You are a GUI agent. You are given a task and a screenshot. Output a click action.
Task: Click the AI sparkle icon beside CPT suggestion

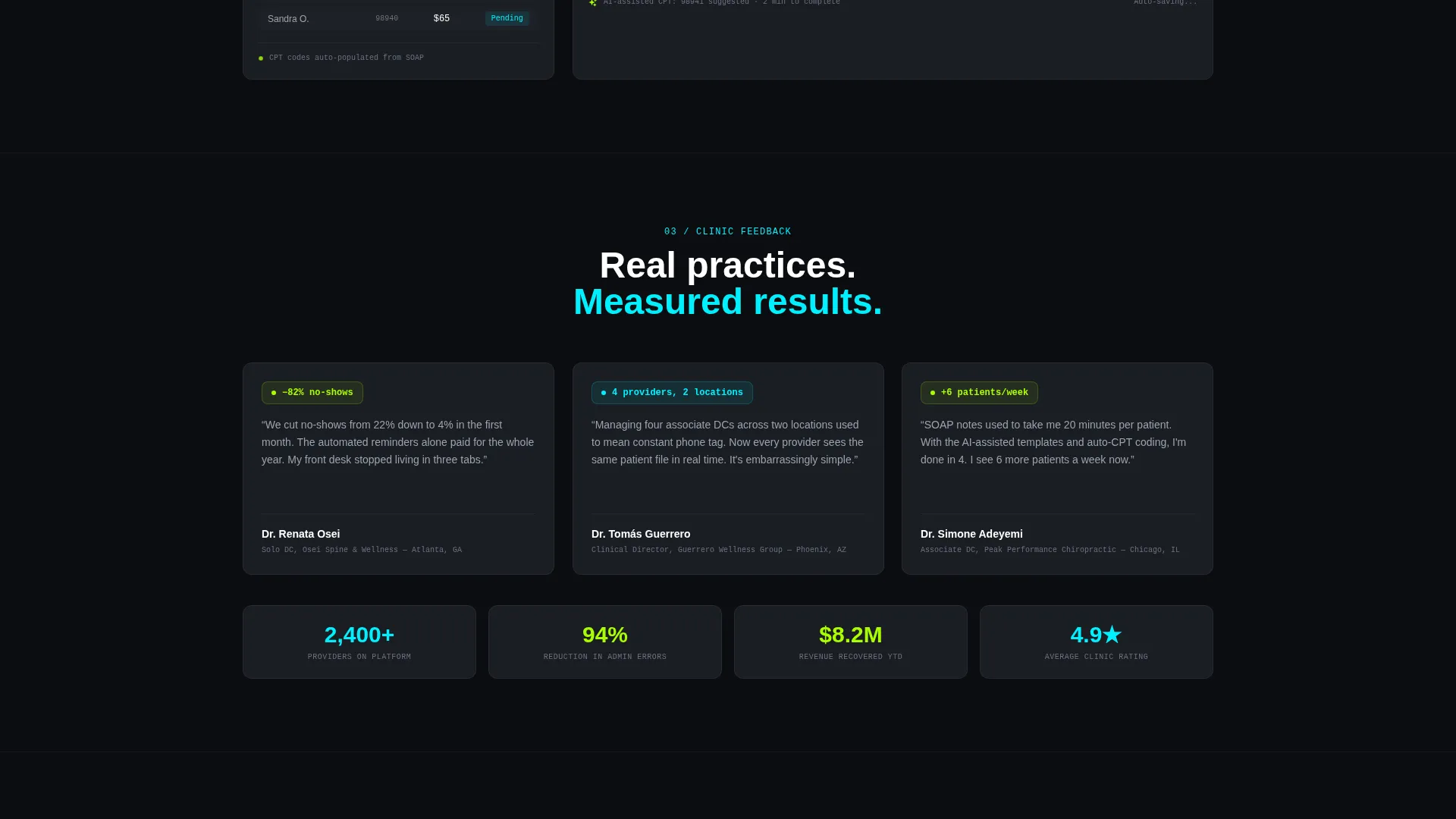(593, 2)
